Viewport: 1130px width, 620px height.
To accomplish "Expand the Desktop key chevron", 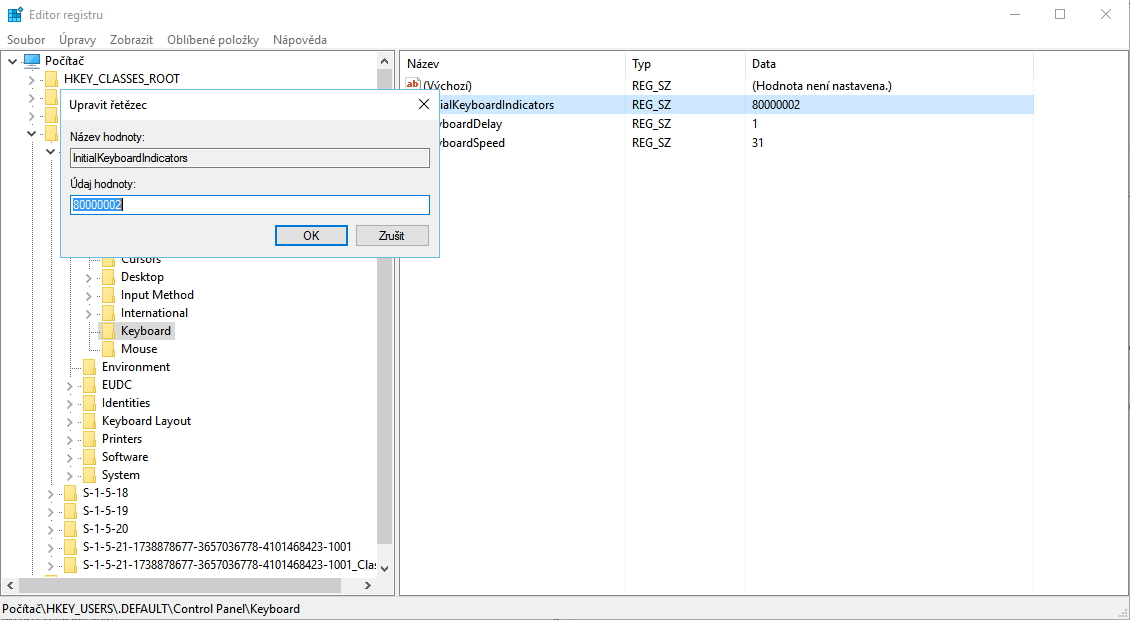I will point(89,278).
